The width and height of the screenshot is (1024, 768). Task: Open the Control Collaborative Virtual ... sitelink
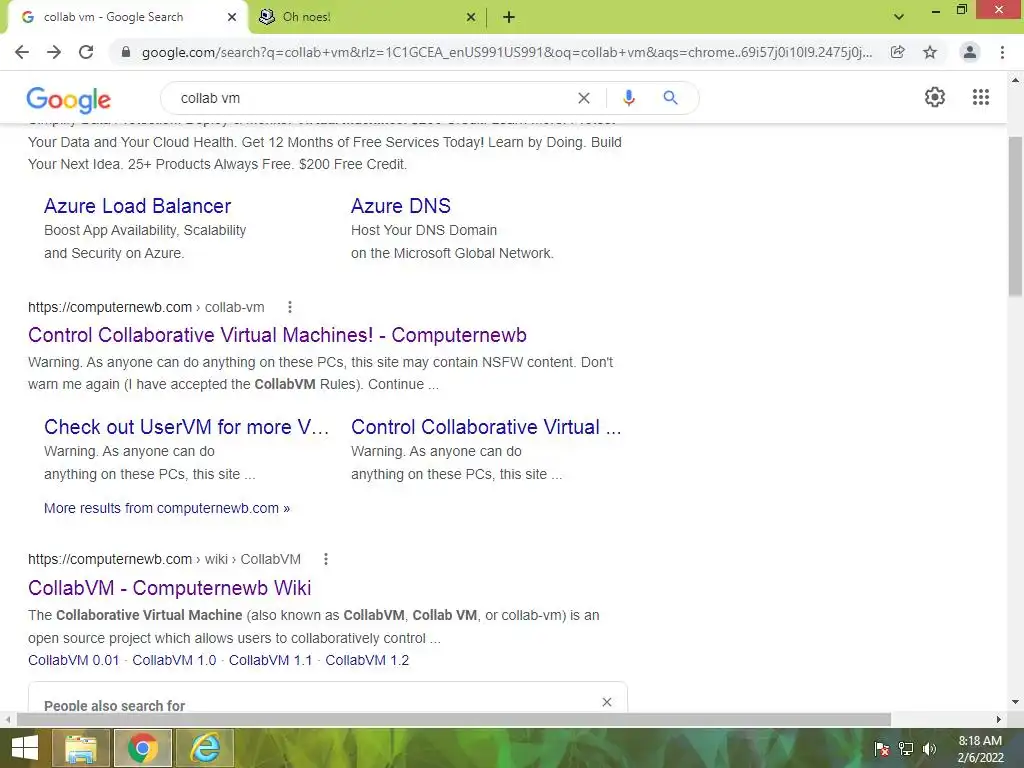(487, 427)
